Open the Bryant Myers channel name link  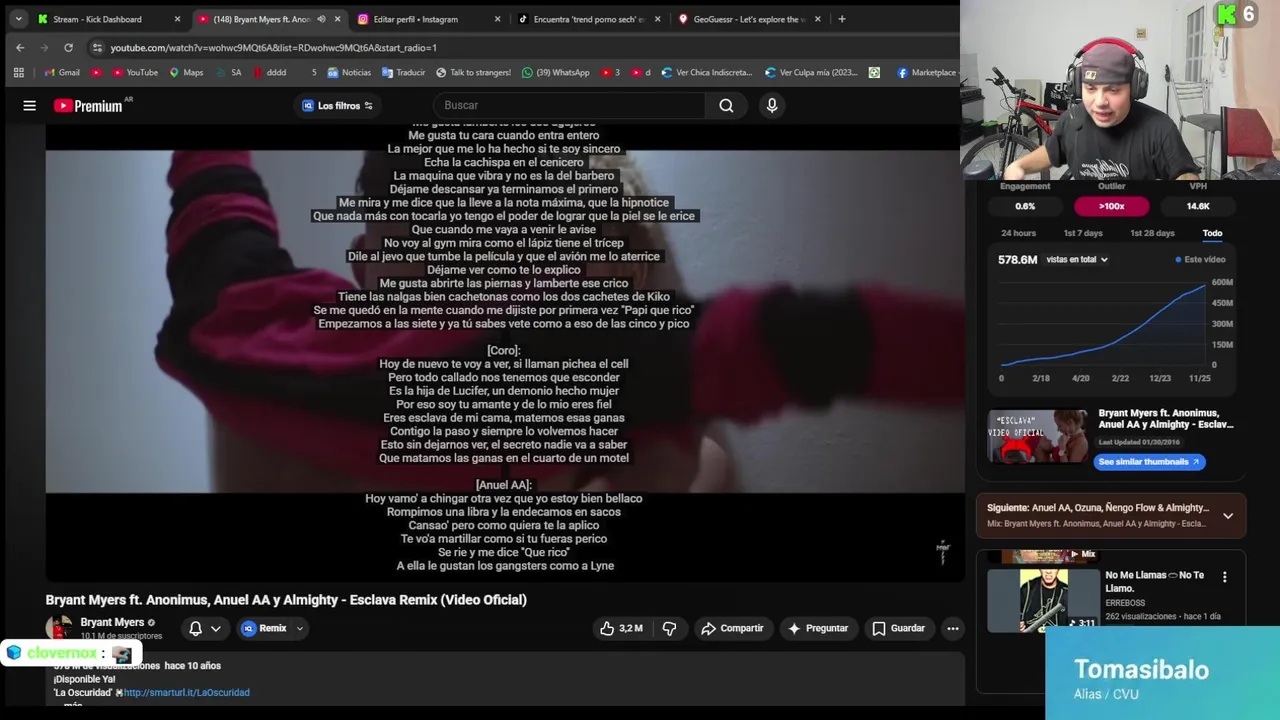click(112, 622)
